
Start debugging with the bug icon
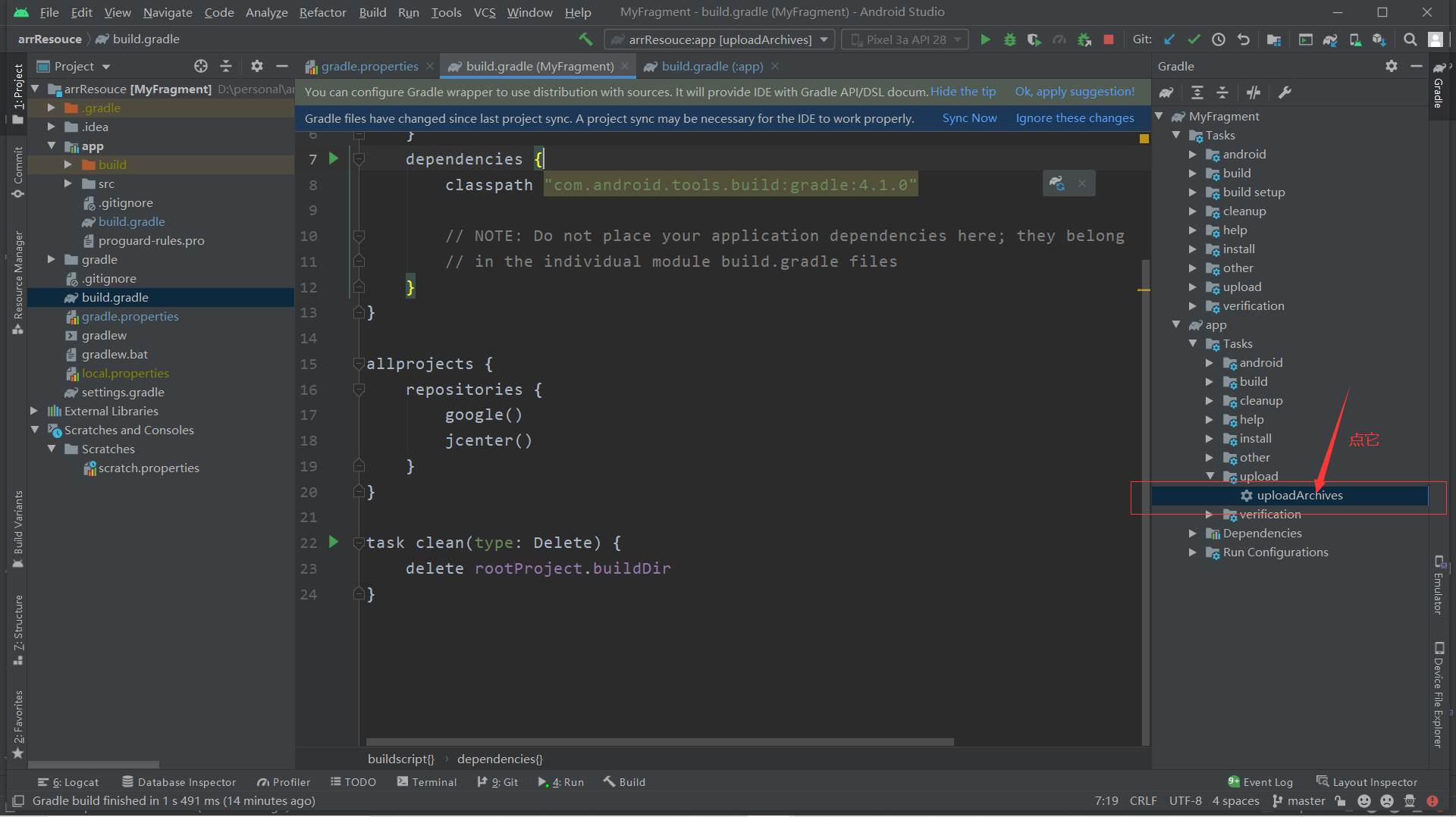tap(1010, 39)
